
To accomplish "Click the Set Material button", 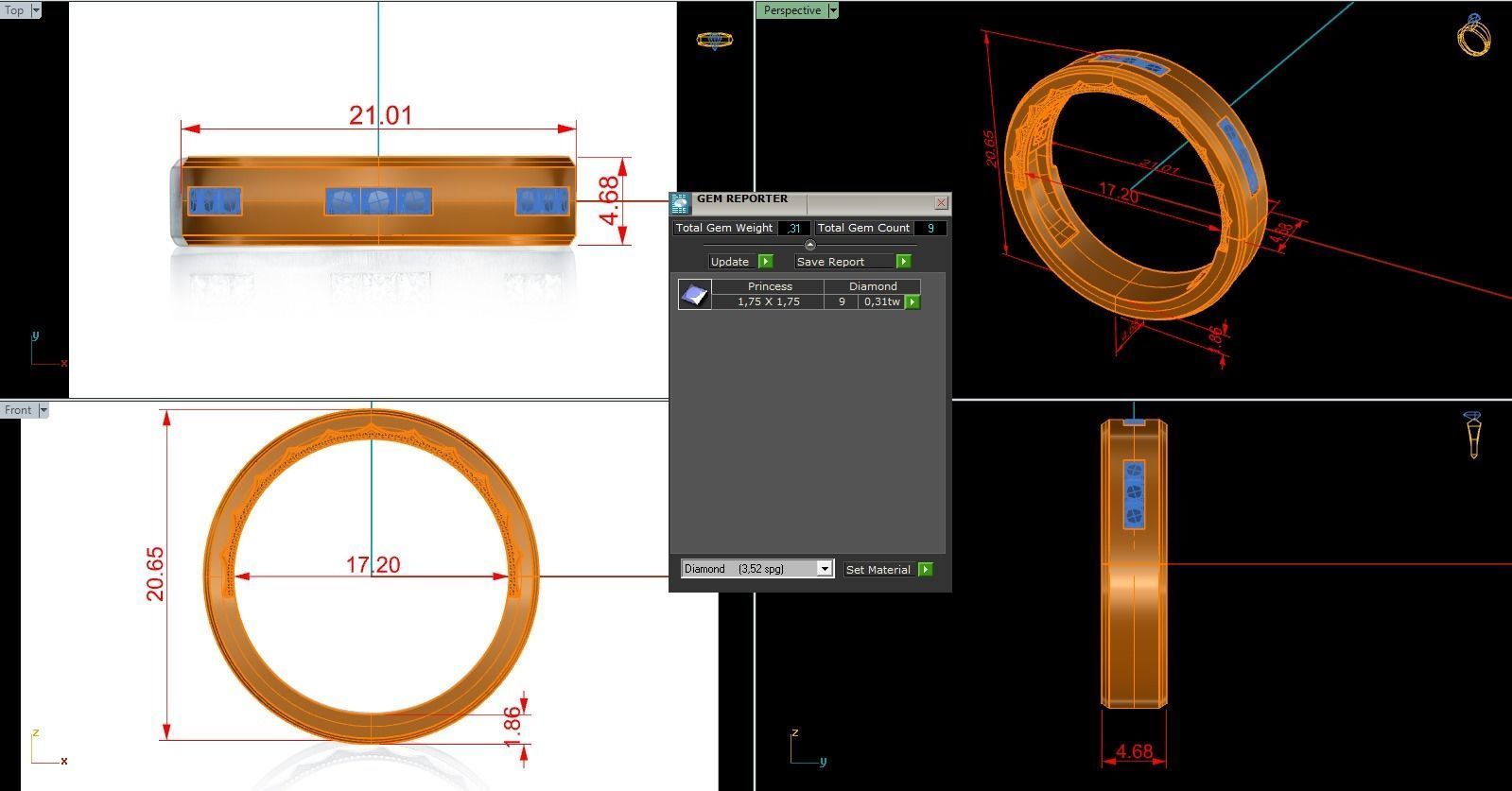I will click(x=878, y=570).
